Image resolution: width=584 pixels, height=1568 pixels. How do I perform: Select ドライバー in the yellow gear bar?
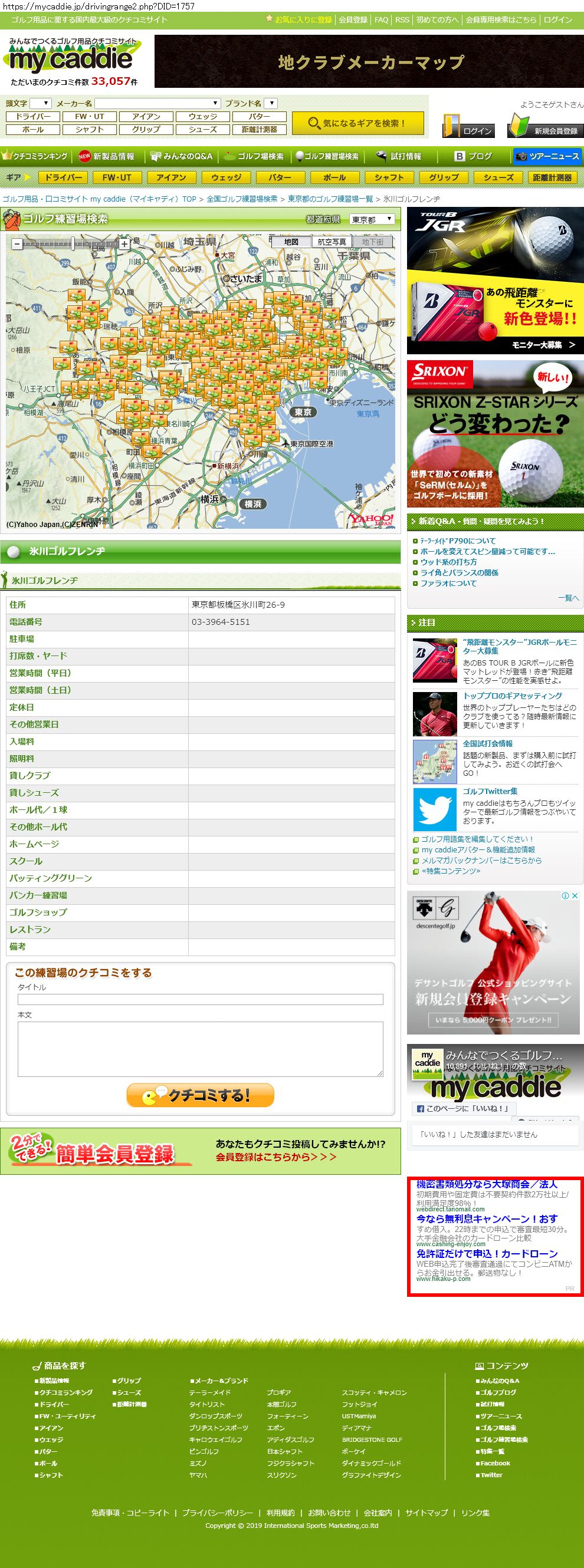coord(63,178)
